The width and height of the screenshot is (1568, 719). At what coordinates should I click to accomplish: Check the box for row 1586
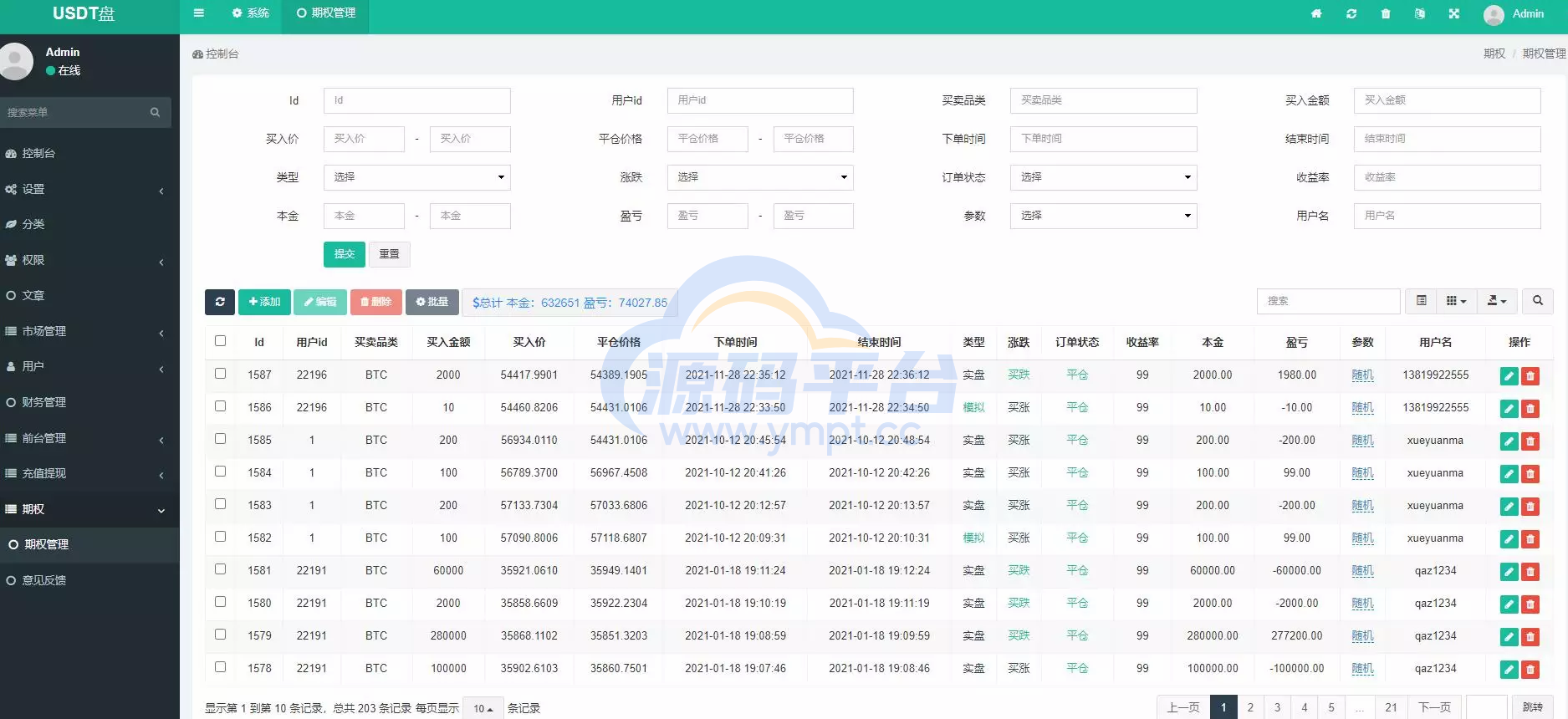[x=220, y=405]
